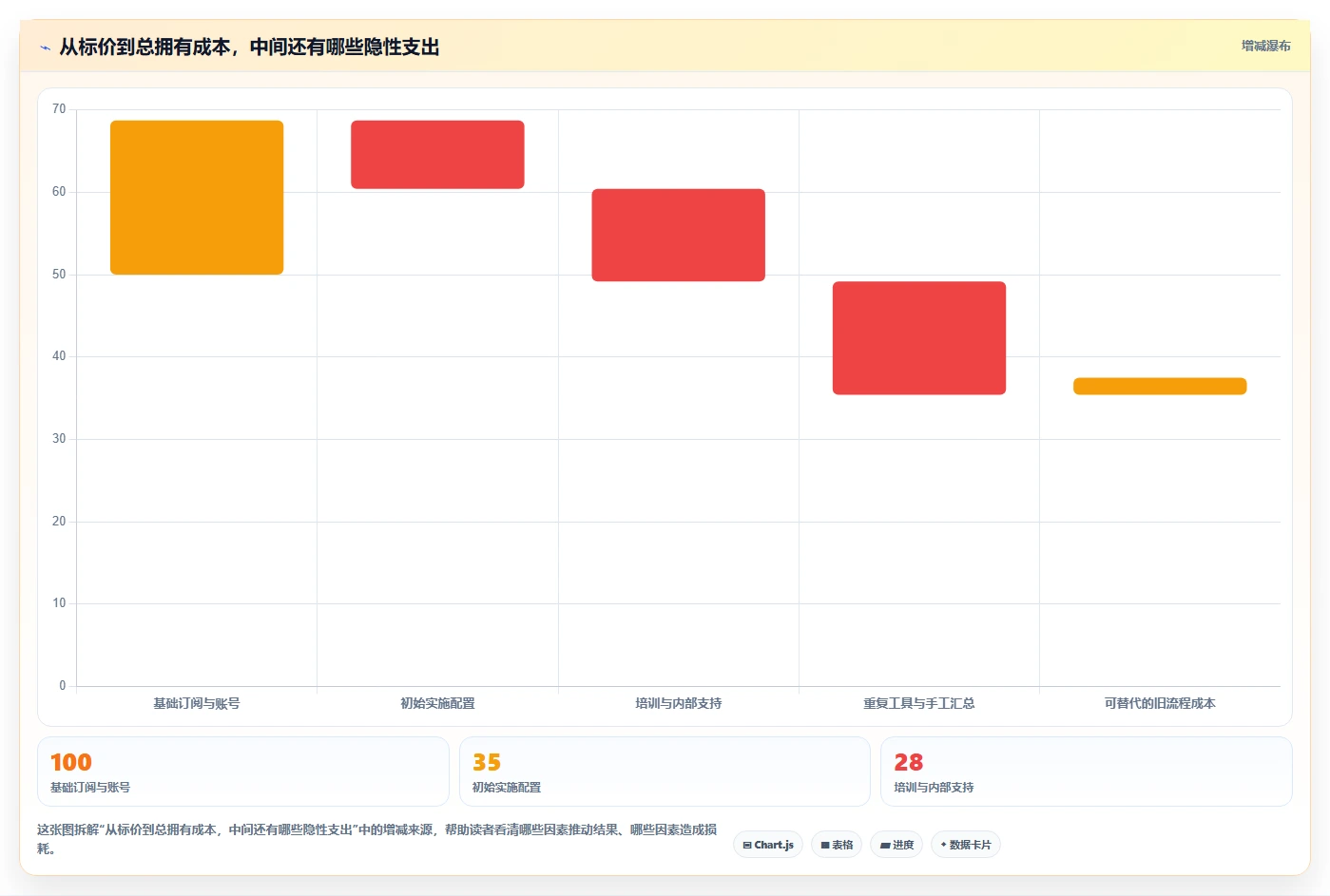Click the y-axis value 70
The width and height of the screenshot is (1330, 896).
59,109
